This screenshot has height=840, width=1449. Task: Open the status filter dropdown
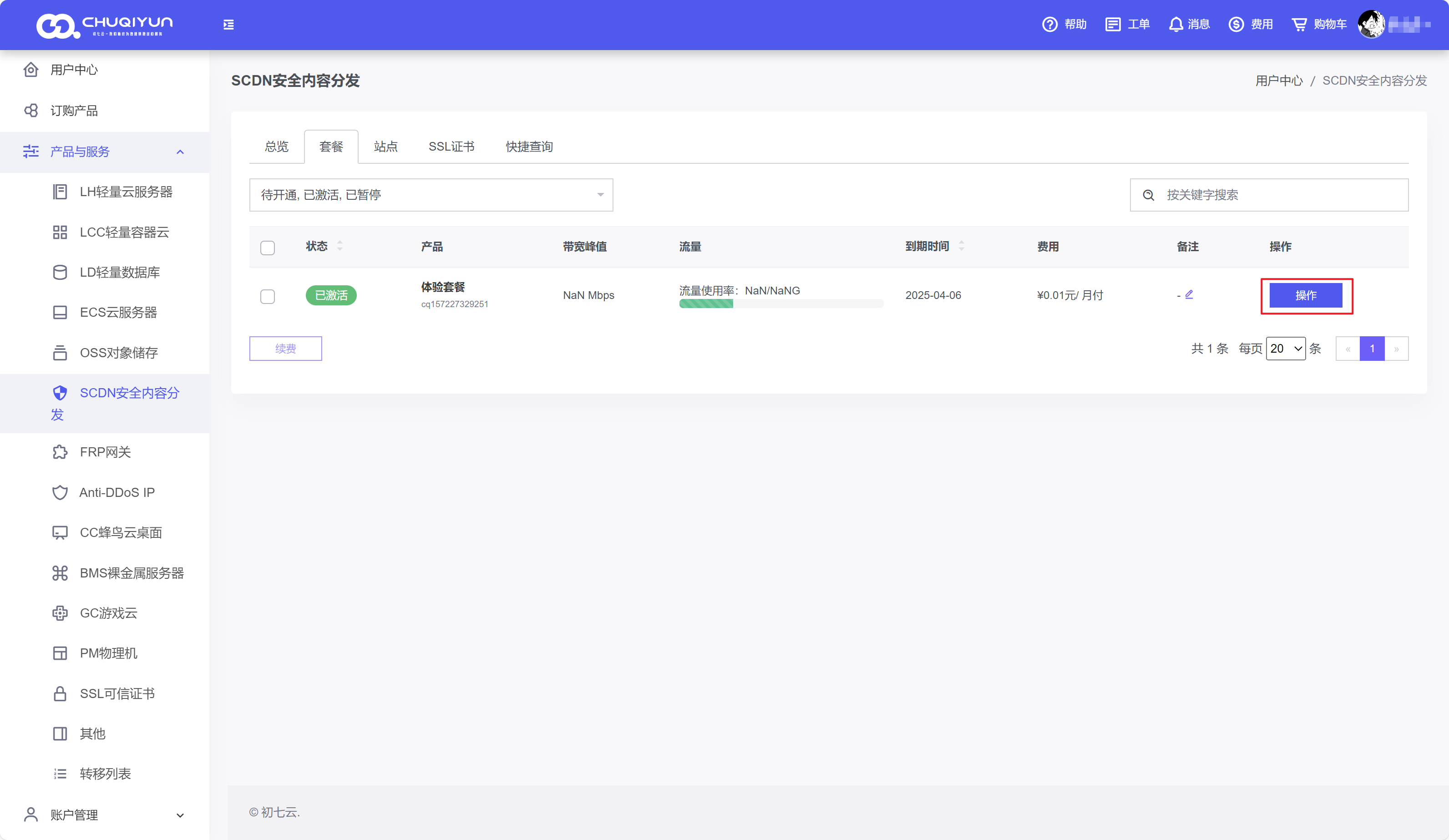click(x=431, y=195)
